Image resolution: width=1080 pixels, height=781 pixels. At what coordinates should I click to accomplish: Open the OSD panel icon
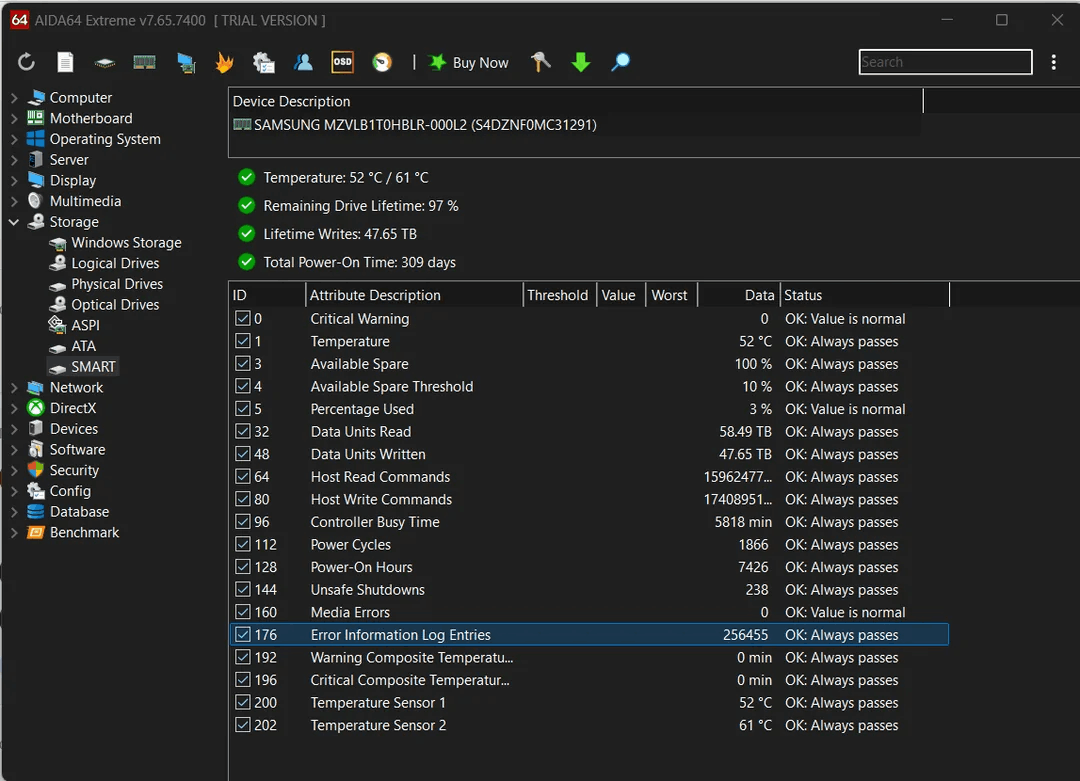[342, 62]
